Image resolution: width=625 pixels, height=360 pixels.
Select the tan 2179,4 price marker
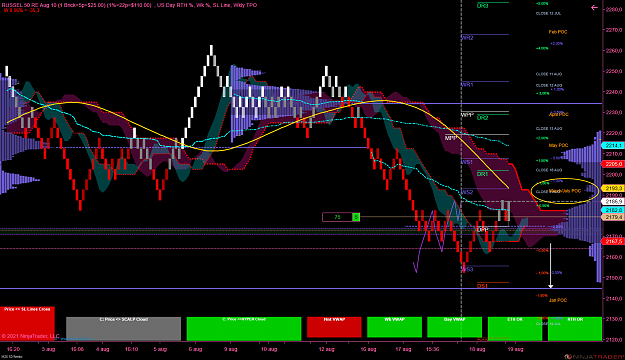[612, 217]
